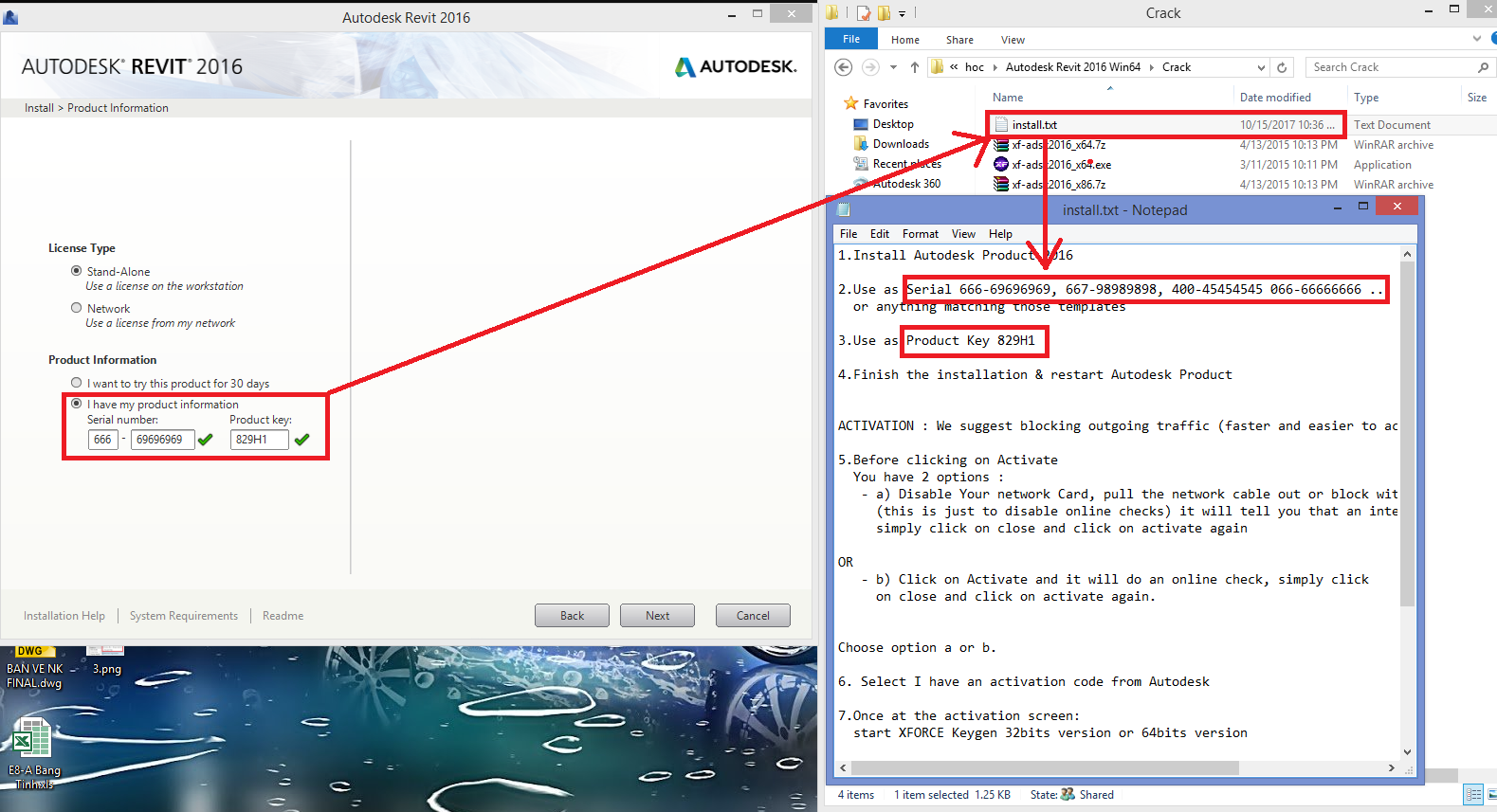Screen dimensions: 1497x812
Task: Open Autodesk 360 in the navigation pane
Action: pos(906,184)
